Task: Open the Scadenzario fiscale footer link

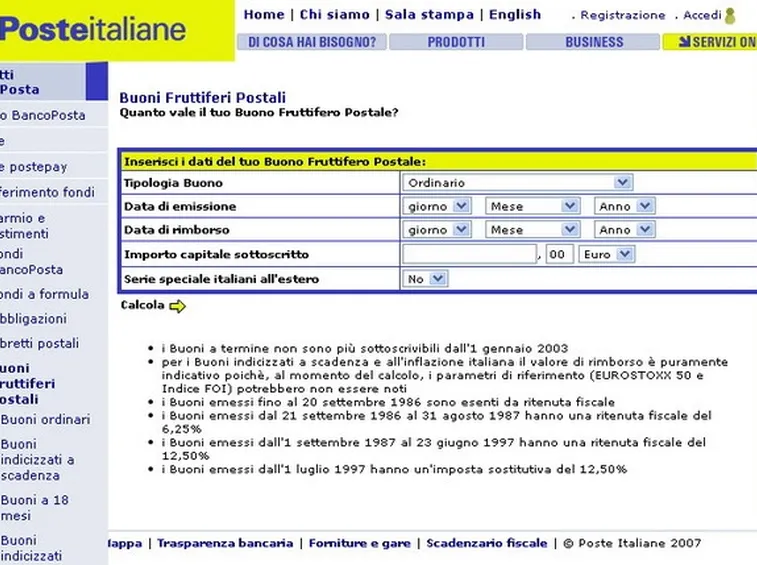Action: tap(487, 543)
